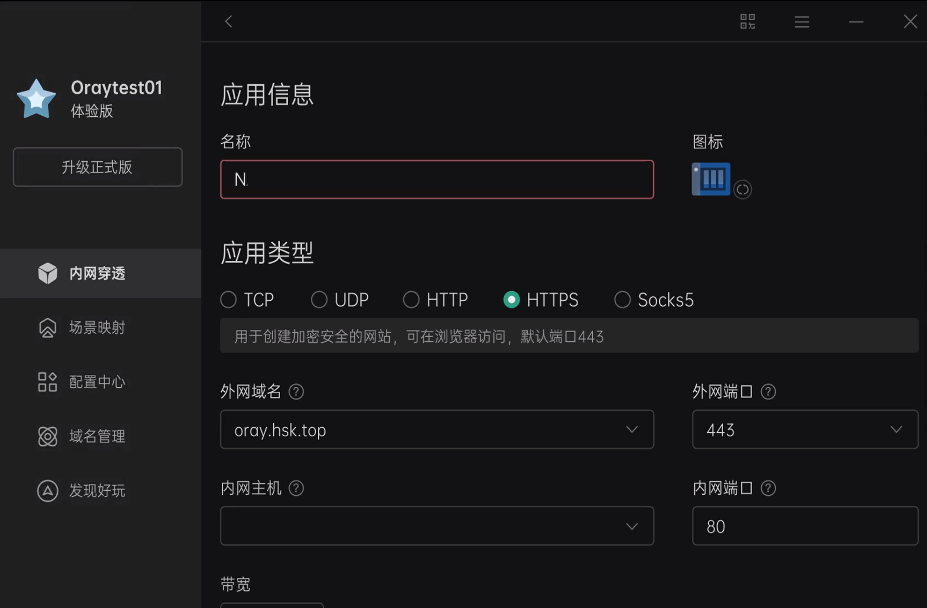Click the refresh icon next to app image
Screen dimensions: 927x608
pyautogui.click(x=742, y=189)
